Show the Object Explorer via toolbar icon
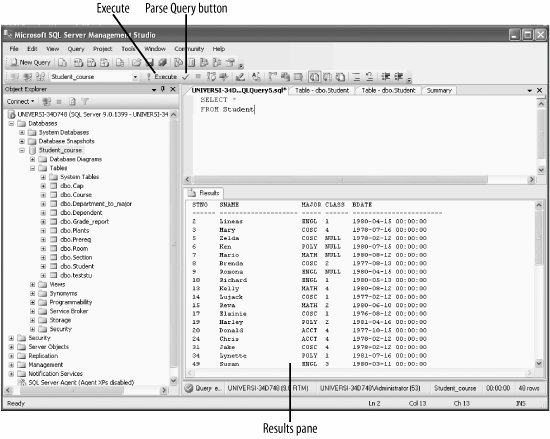Screen dimensions: 550x439 [204, 63]
